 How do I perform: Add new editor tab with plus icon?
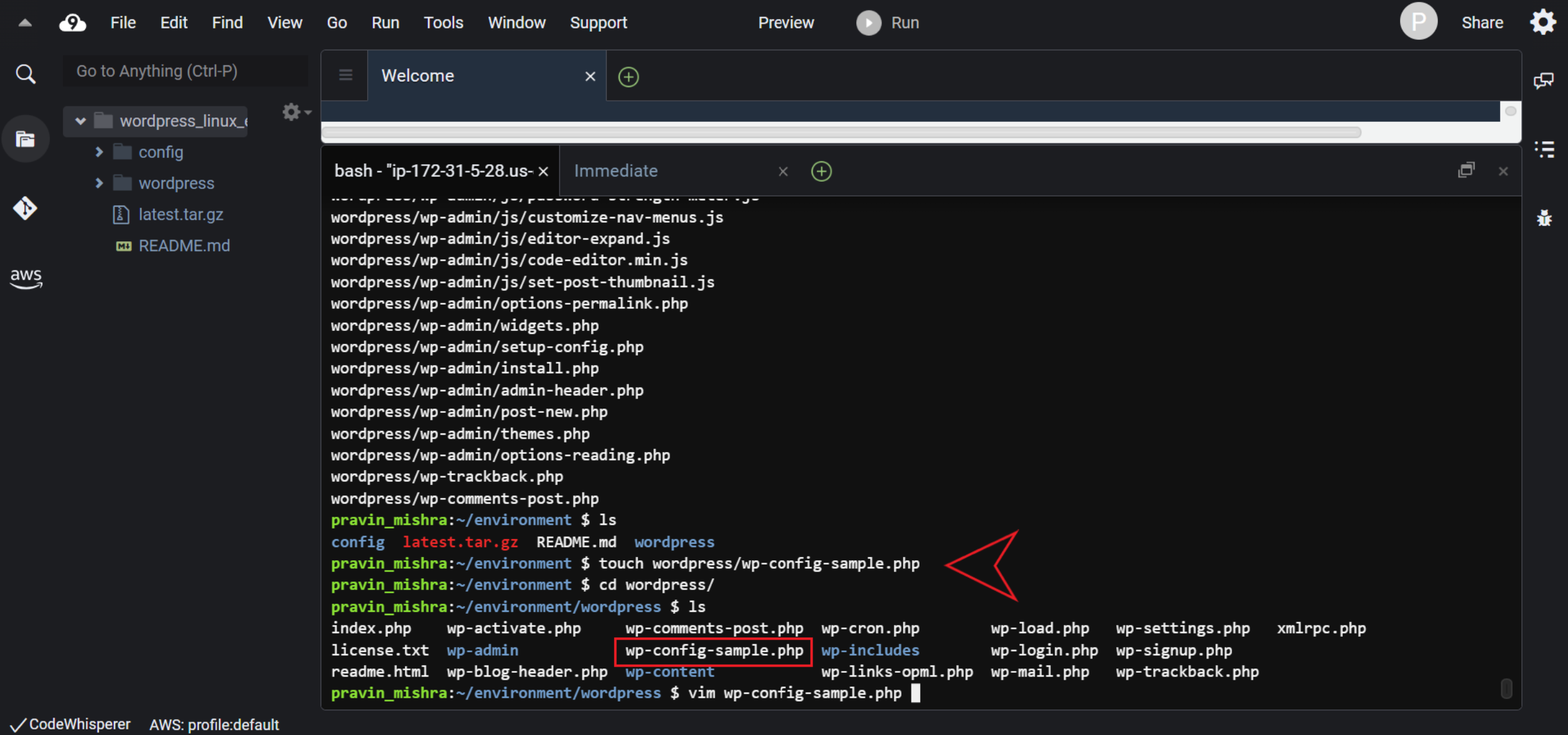pyautogui.click(x=628, y=76)
